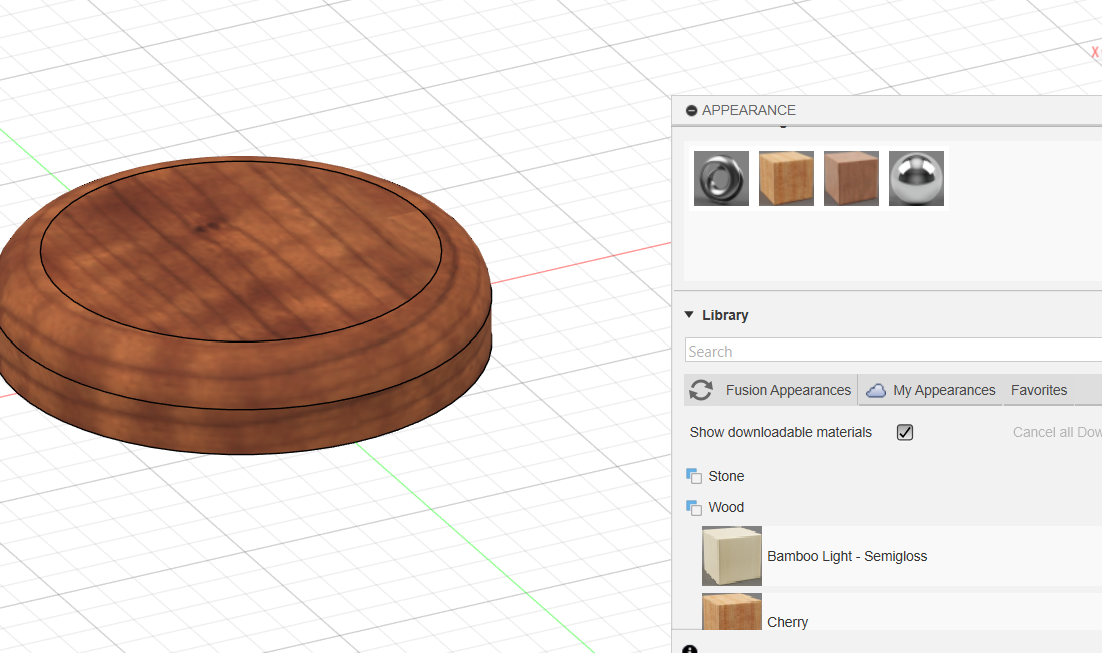1102x653 pixels.
Task: Select the reddish-brown wood cube swatch
Action: pos(851,179)
